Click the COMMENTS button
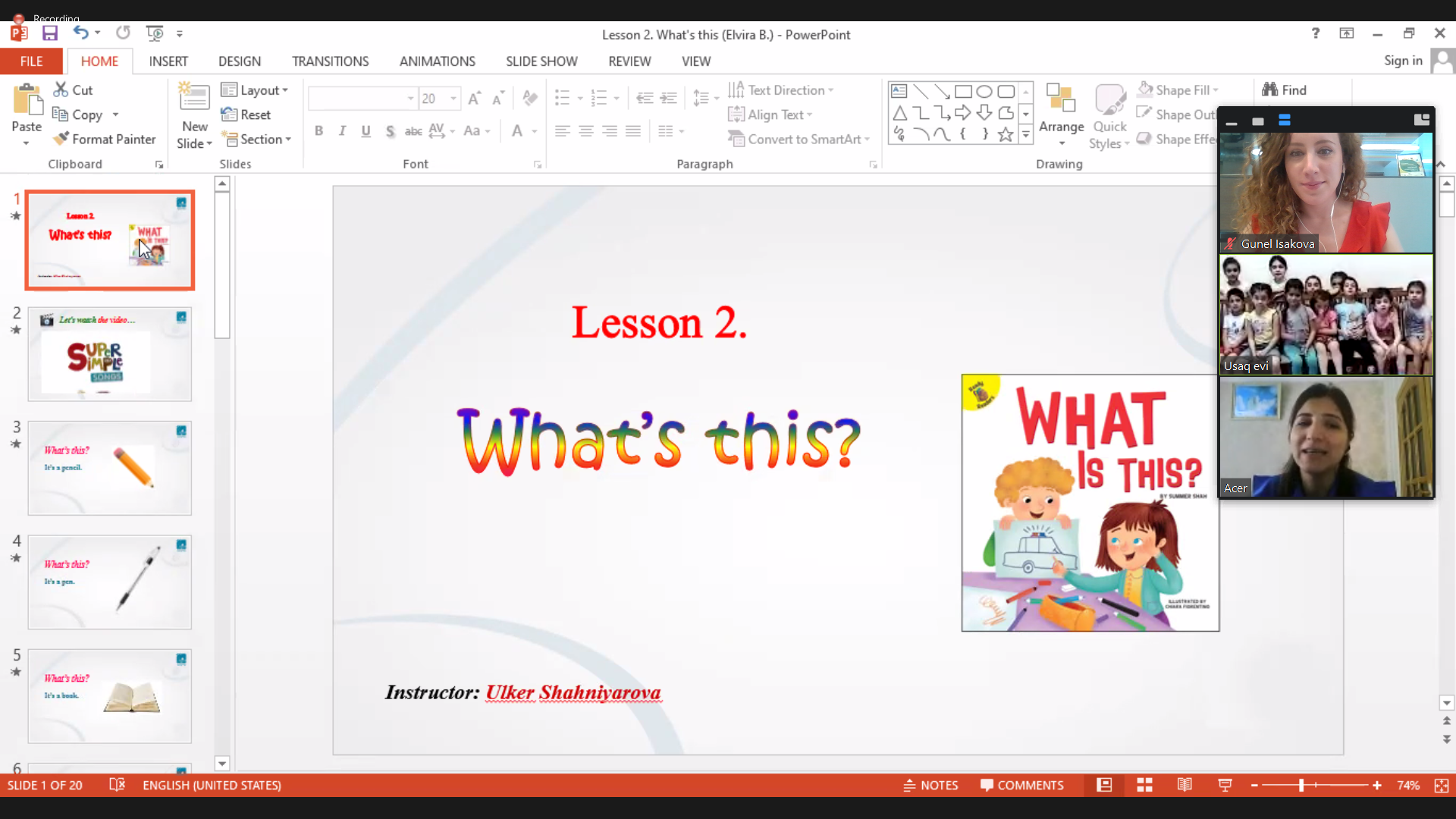The height and width of the screenshot is (819, 1456). 1021,786
